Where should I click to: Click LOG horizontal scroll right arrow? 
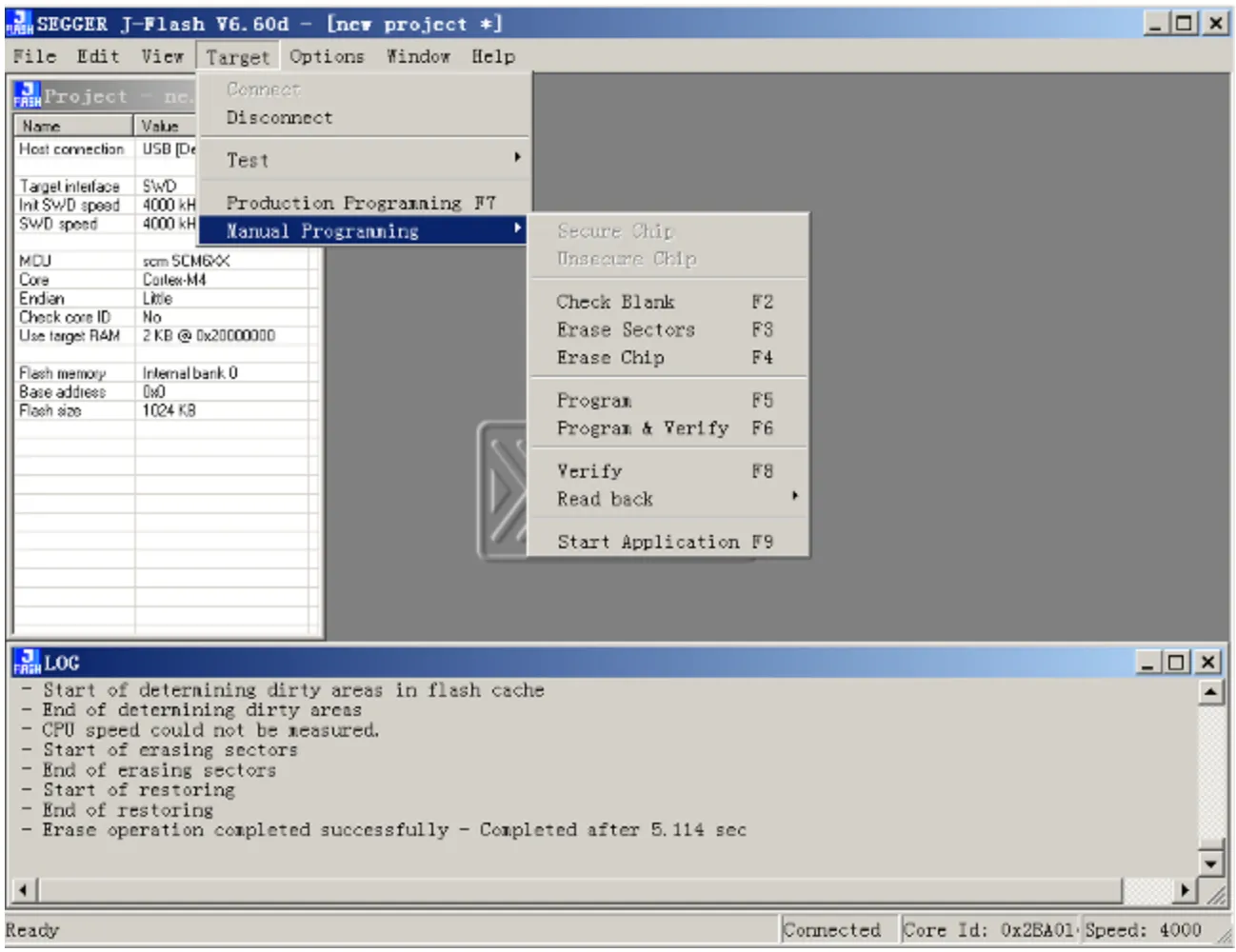coord(1185,891)
